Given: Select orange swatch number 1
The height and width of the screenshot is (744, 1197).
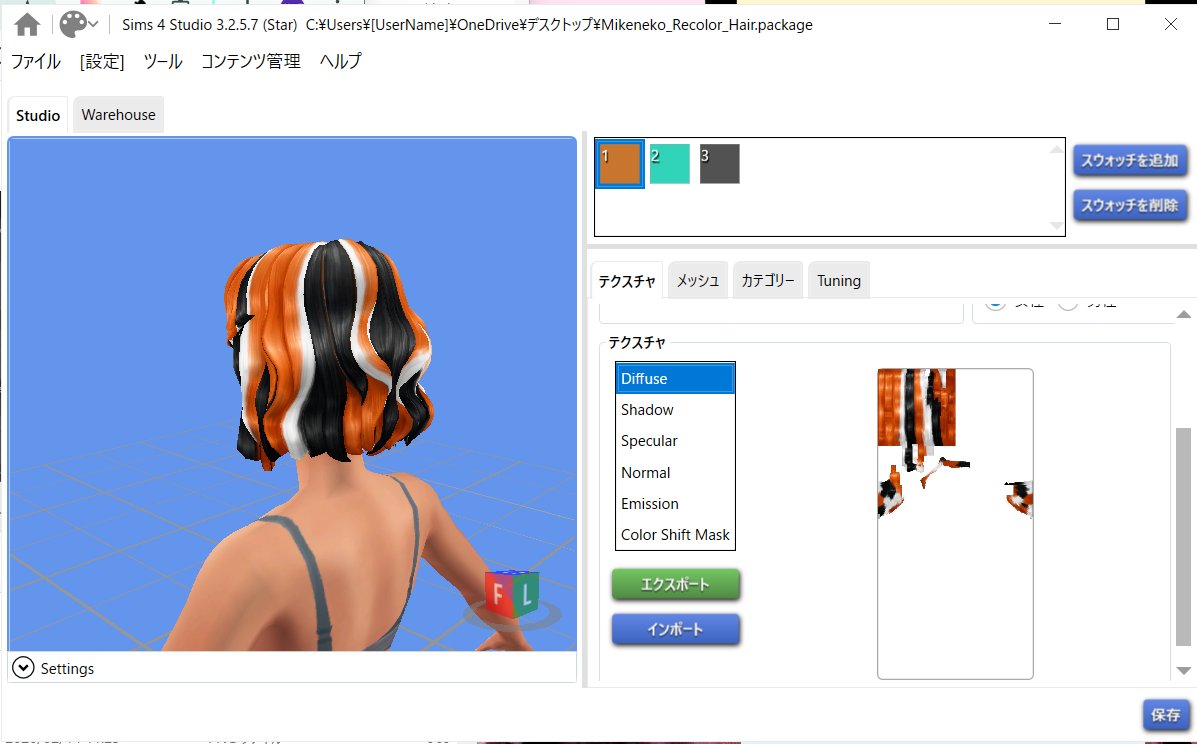Looking at the screenshot, I should [620, 163].
